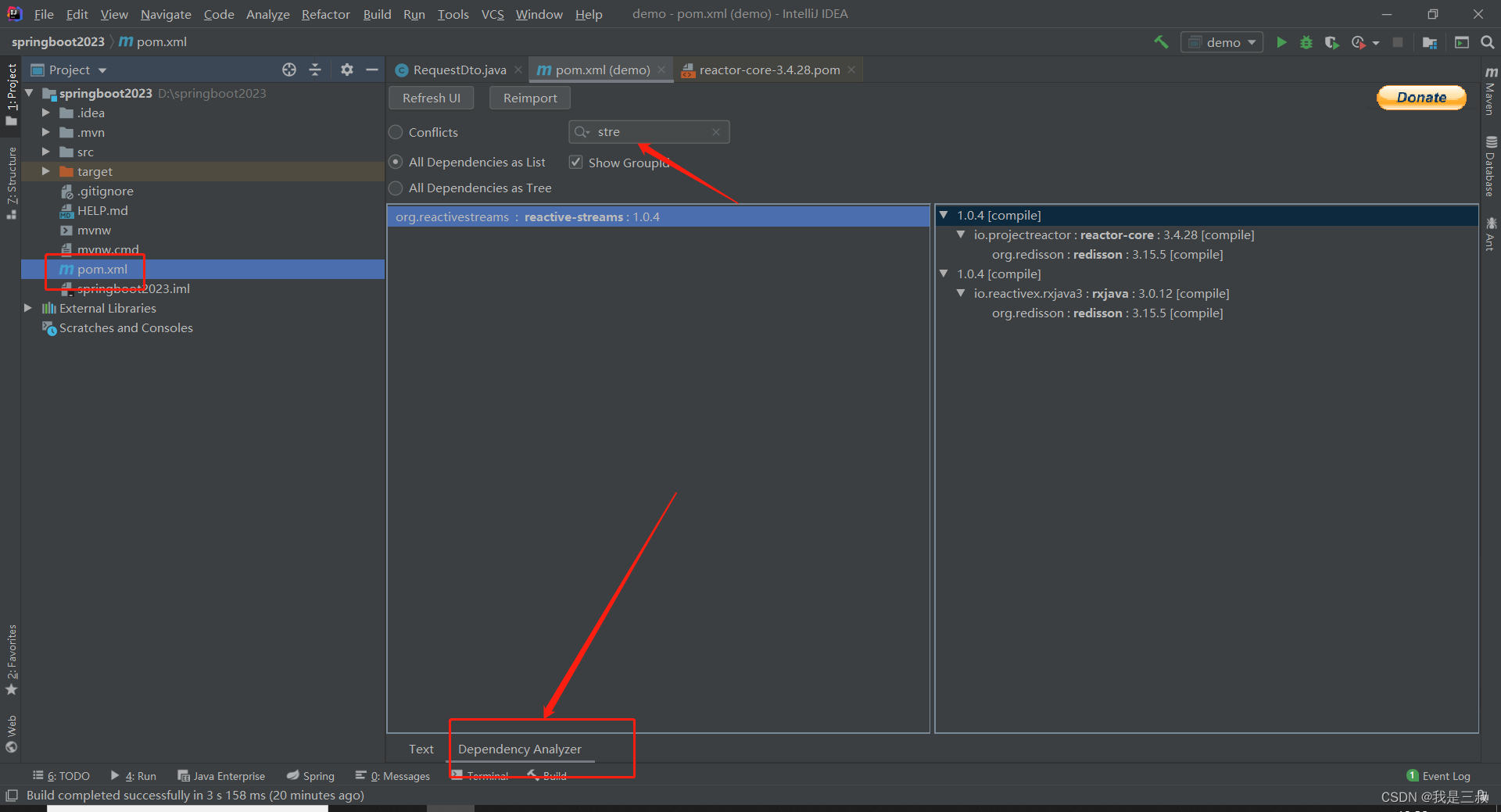The image size is (1501, 812).
Task: Toggle the Show GroupId checkbox
Action: point(576,162)
